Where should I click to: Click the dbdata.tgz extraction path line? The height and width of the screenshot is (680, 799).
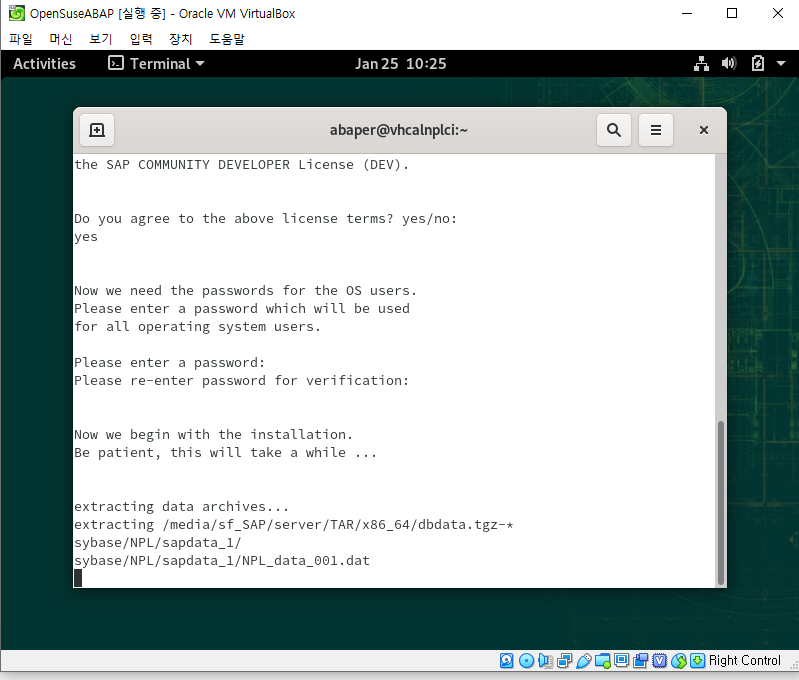tap(294, 525)
